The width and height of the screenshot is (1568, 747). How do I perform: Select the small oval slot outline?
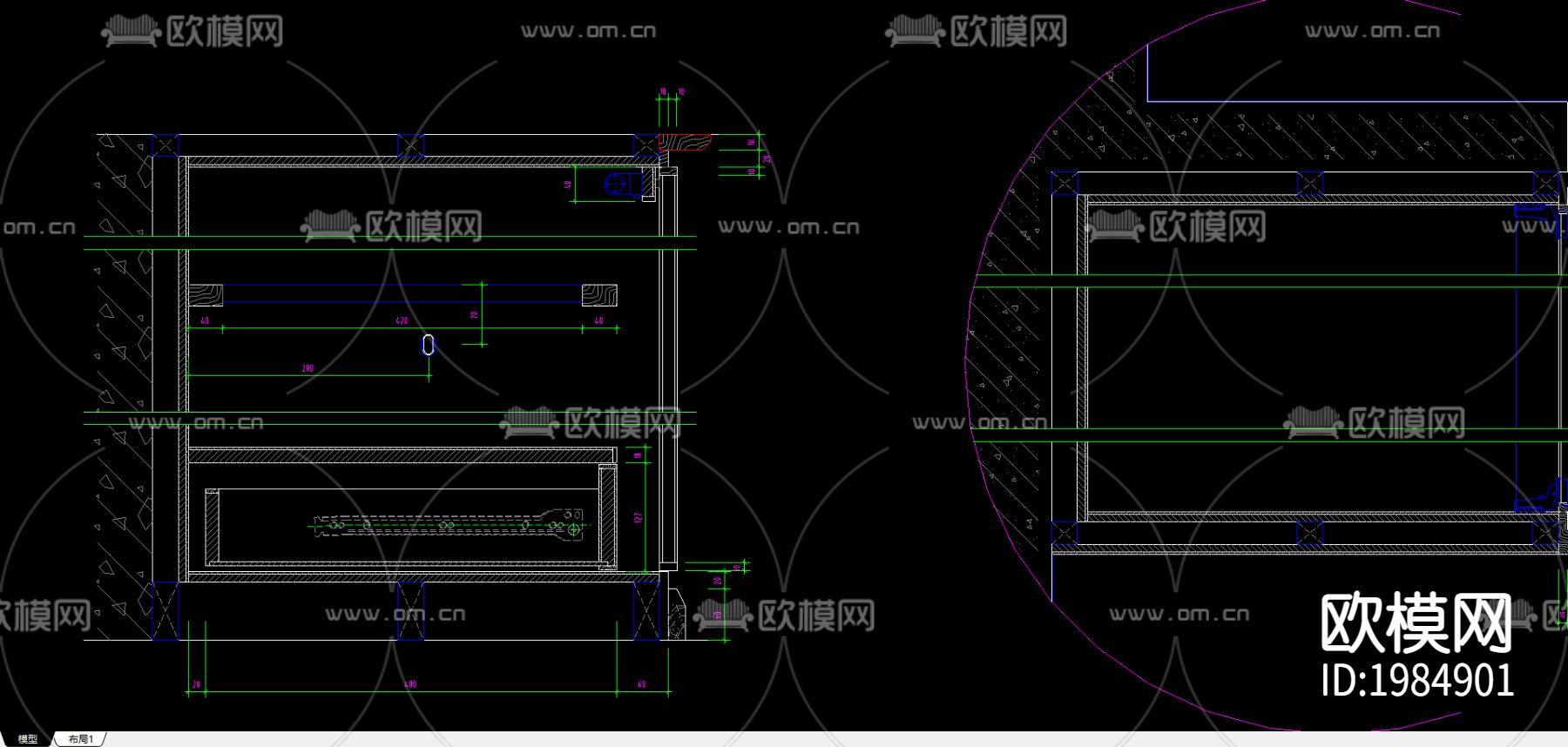coord(428,345)
